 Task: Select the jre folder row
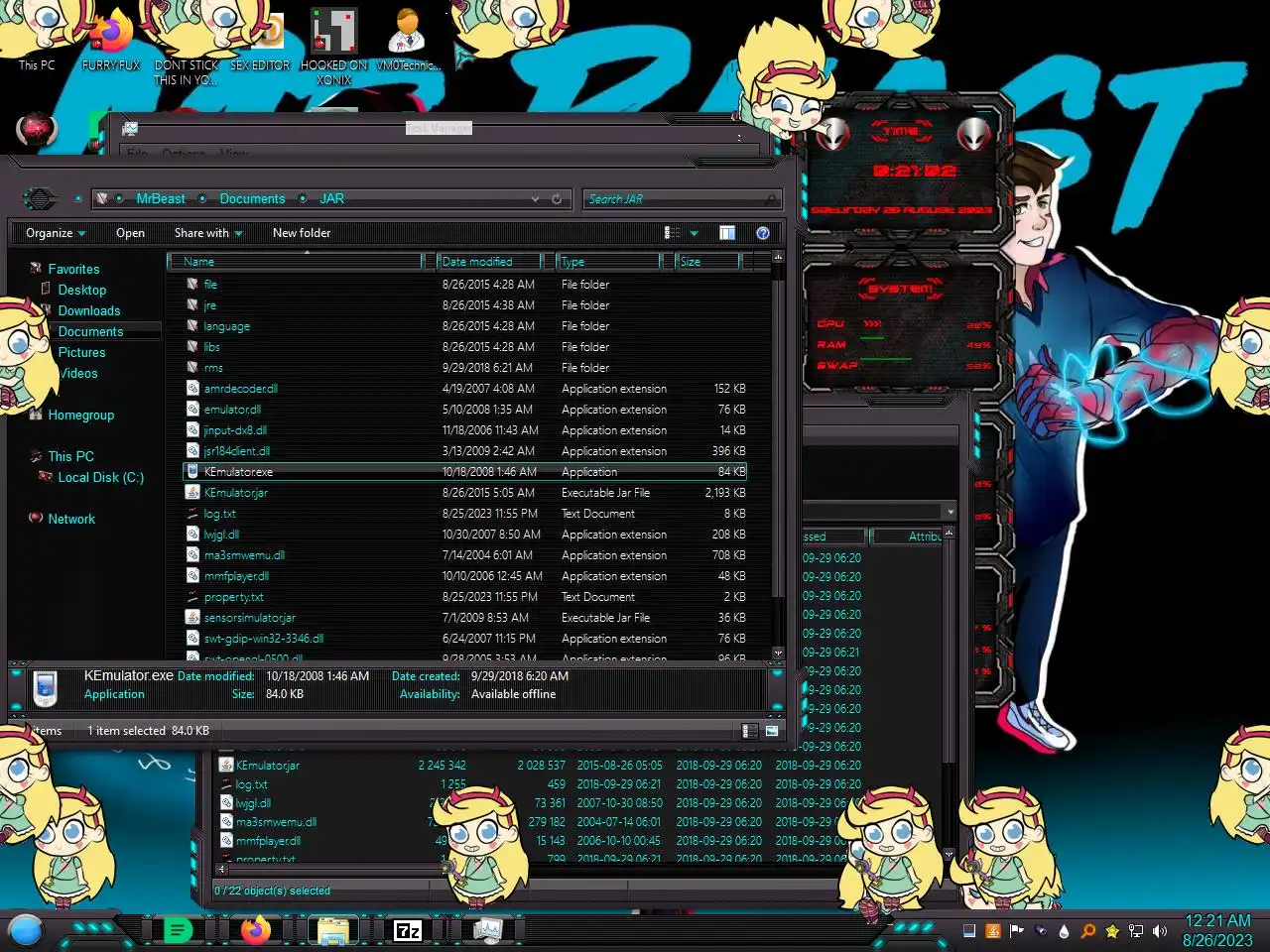[466, 305]
